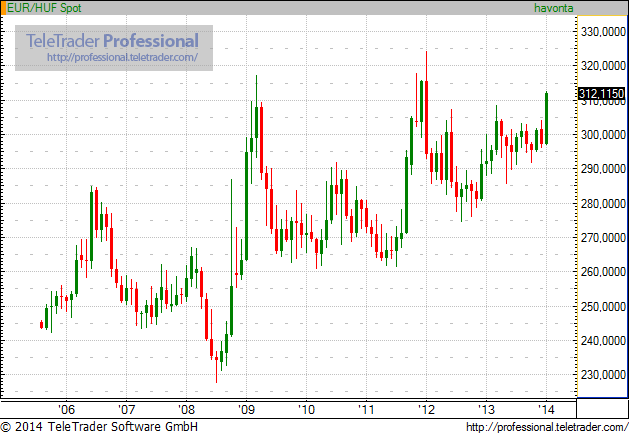Click the current price label 312,1150
This screenshot has height=436, width=629.
(x=601, y=93)
